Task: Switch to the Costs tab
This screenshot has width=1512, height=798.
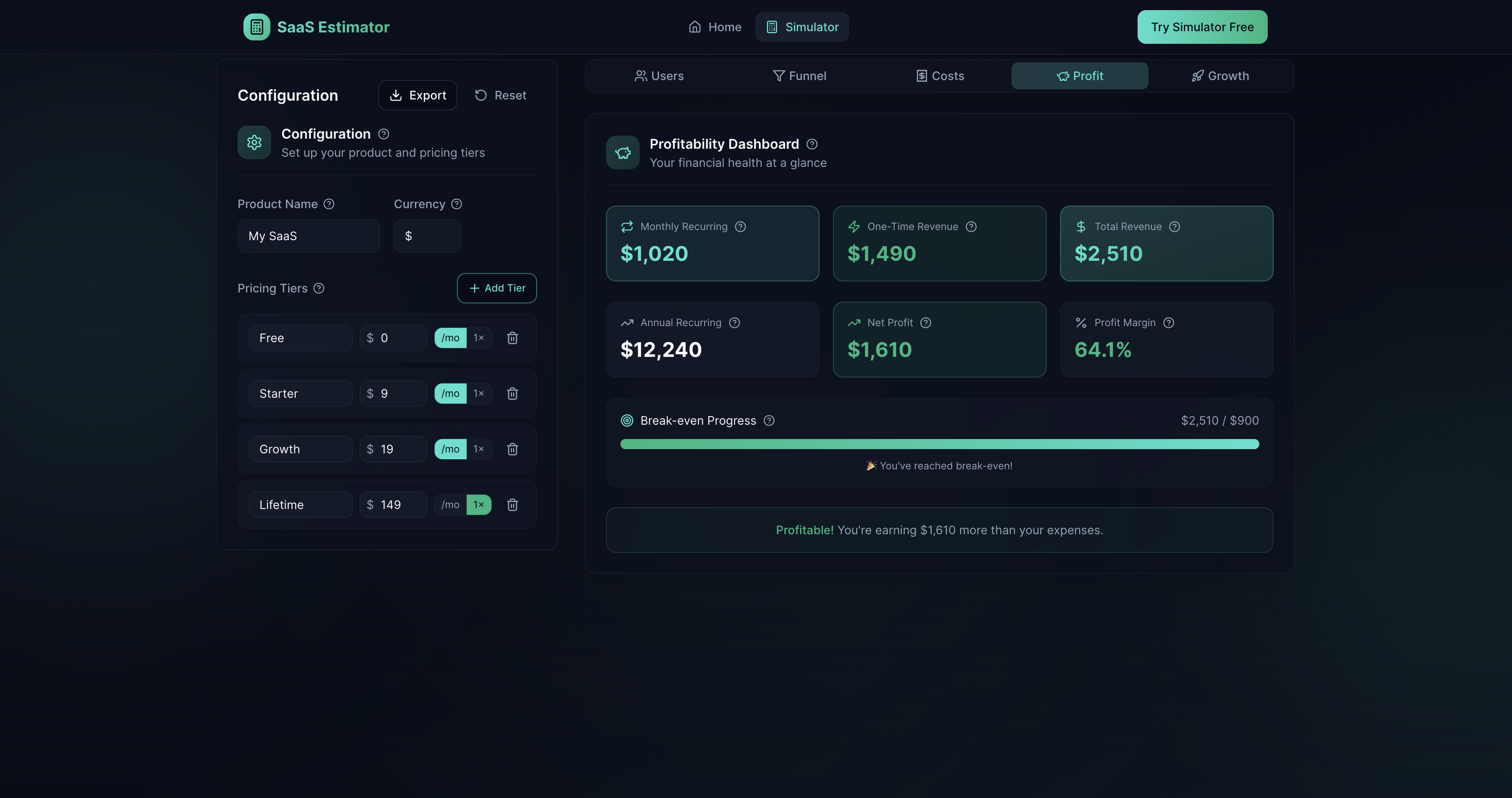Action: pyautogui.click(x=939, y=75)
